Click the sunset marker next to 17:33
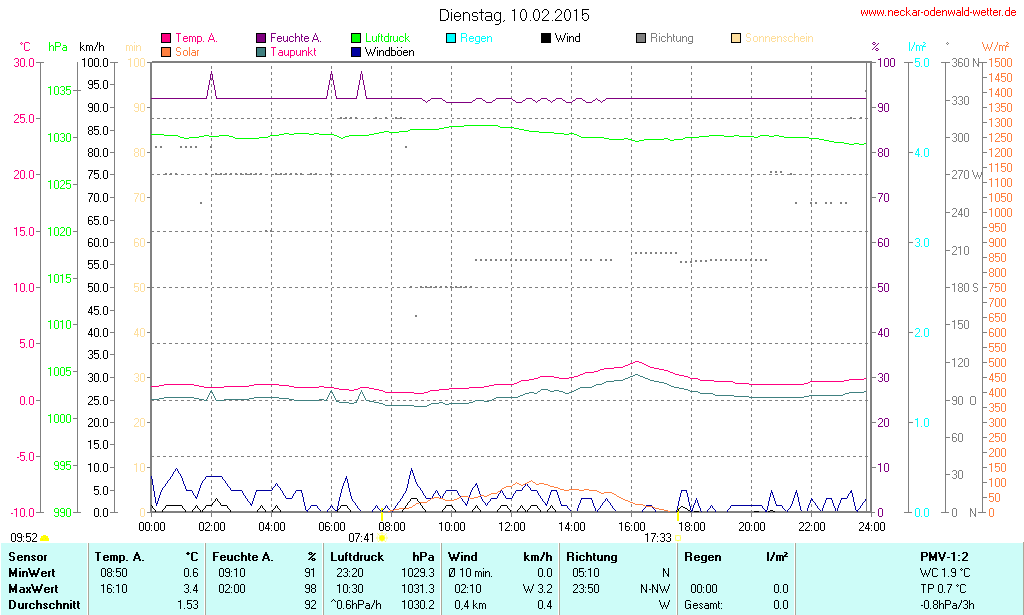This screenshot has width=1024, height=615. [x=679, y=538]
